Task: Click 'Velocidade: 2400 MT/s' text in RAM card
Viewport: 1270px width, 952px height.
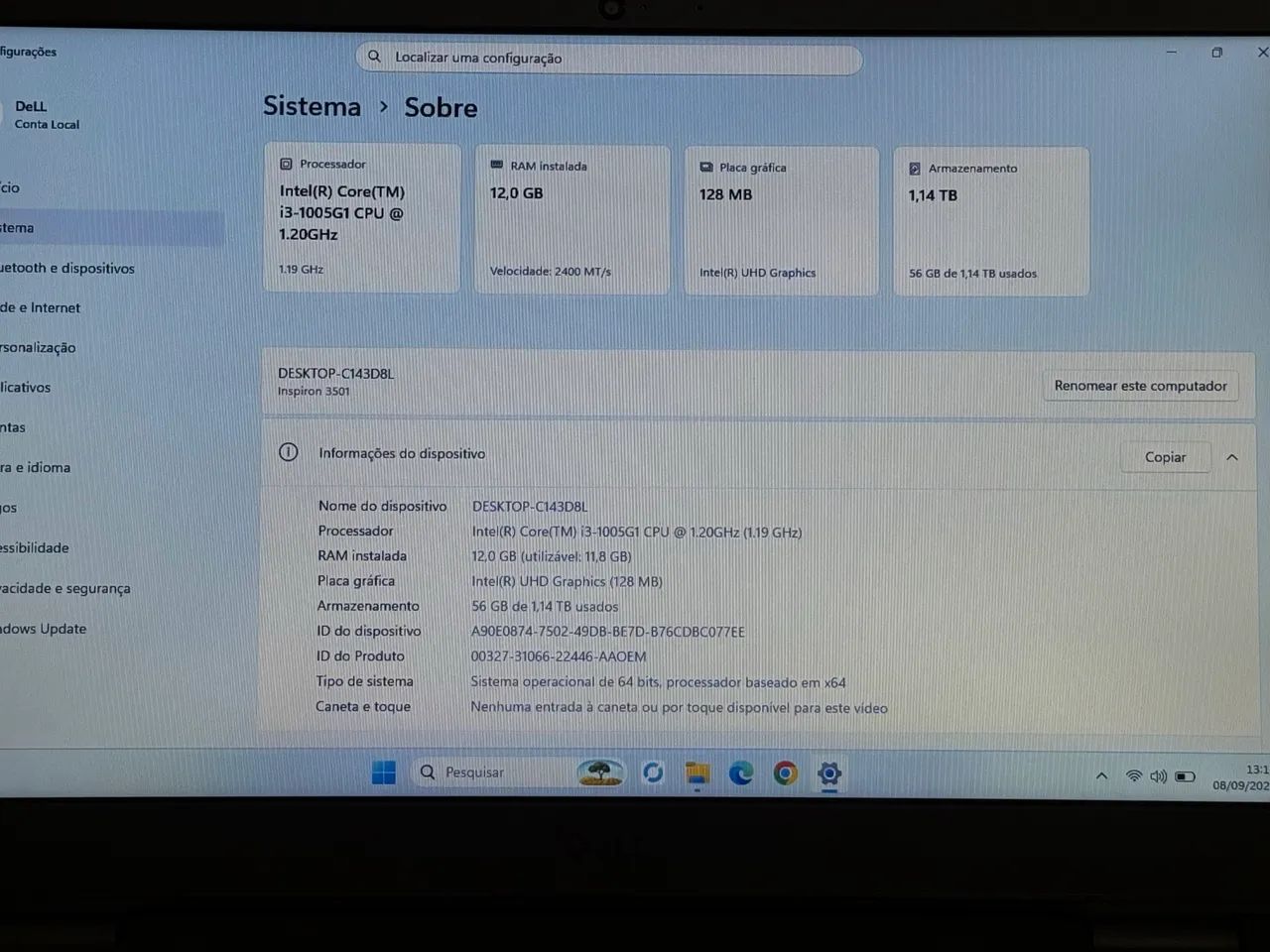Action: pyautogui.click(x=551, y=271)
